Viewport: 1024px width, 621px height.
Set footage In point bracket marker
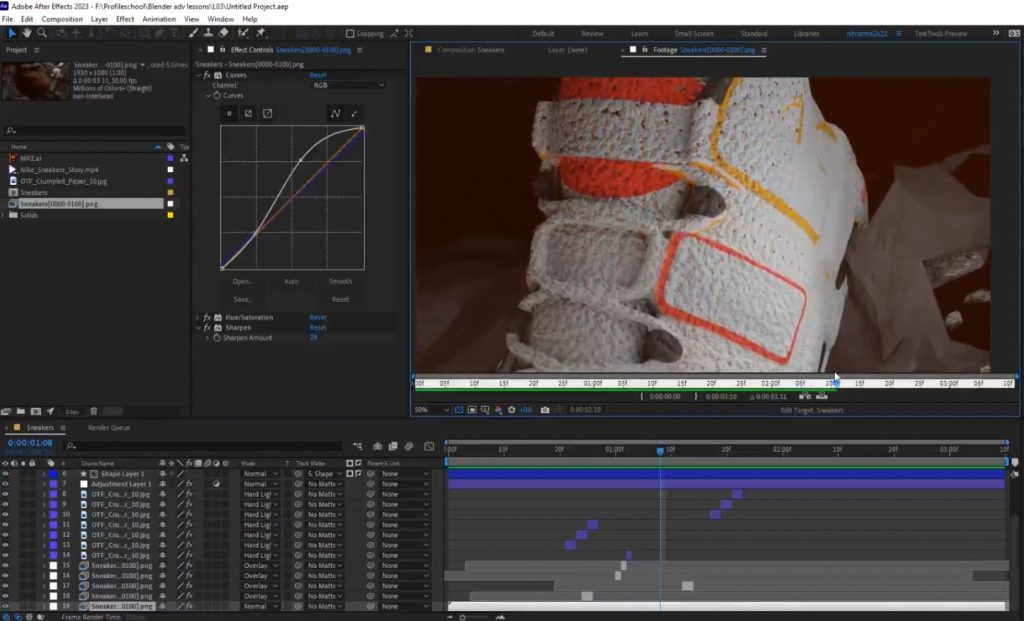[641, 396]
